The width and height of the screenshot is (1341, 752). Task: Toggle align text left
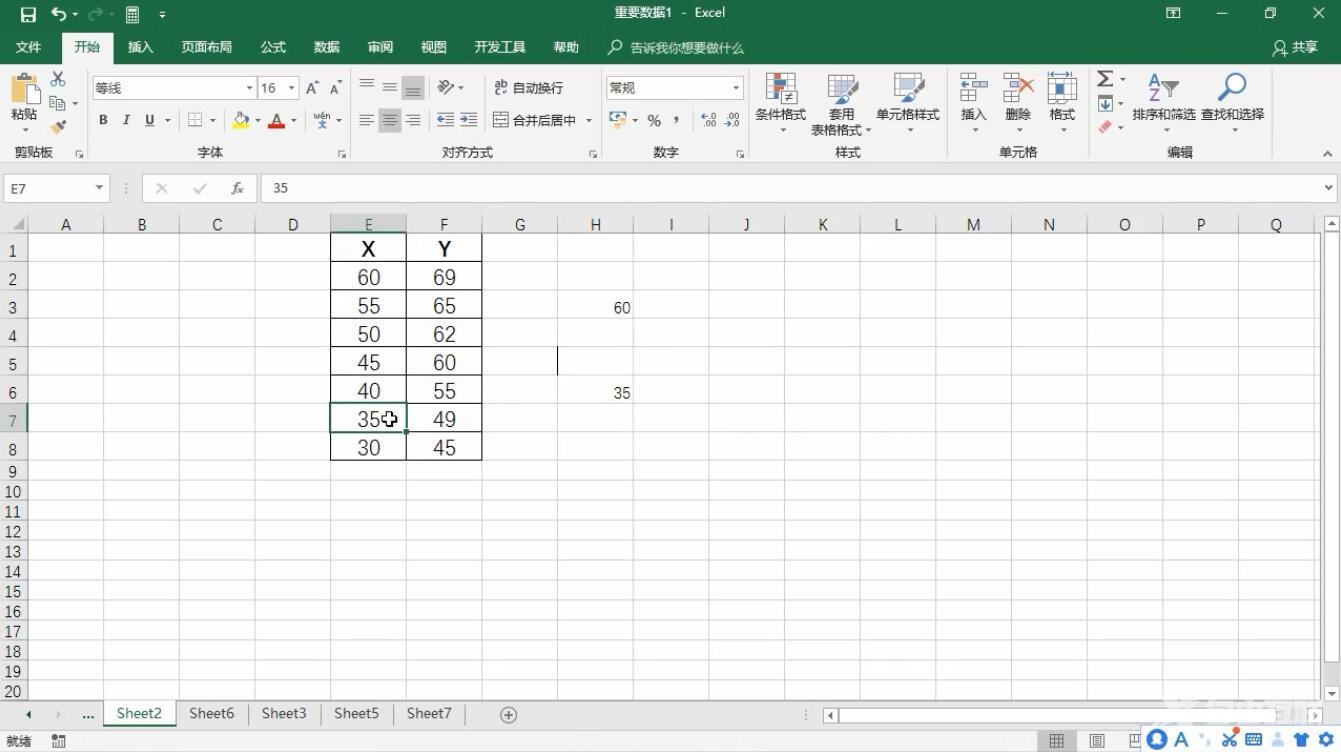(x=367, y=120)
